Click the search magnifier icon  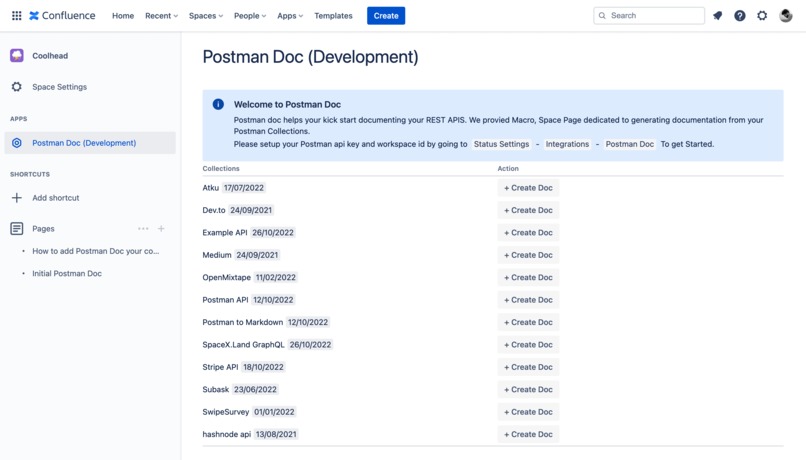click(602, 15)
